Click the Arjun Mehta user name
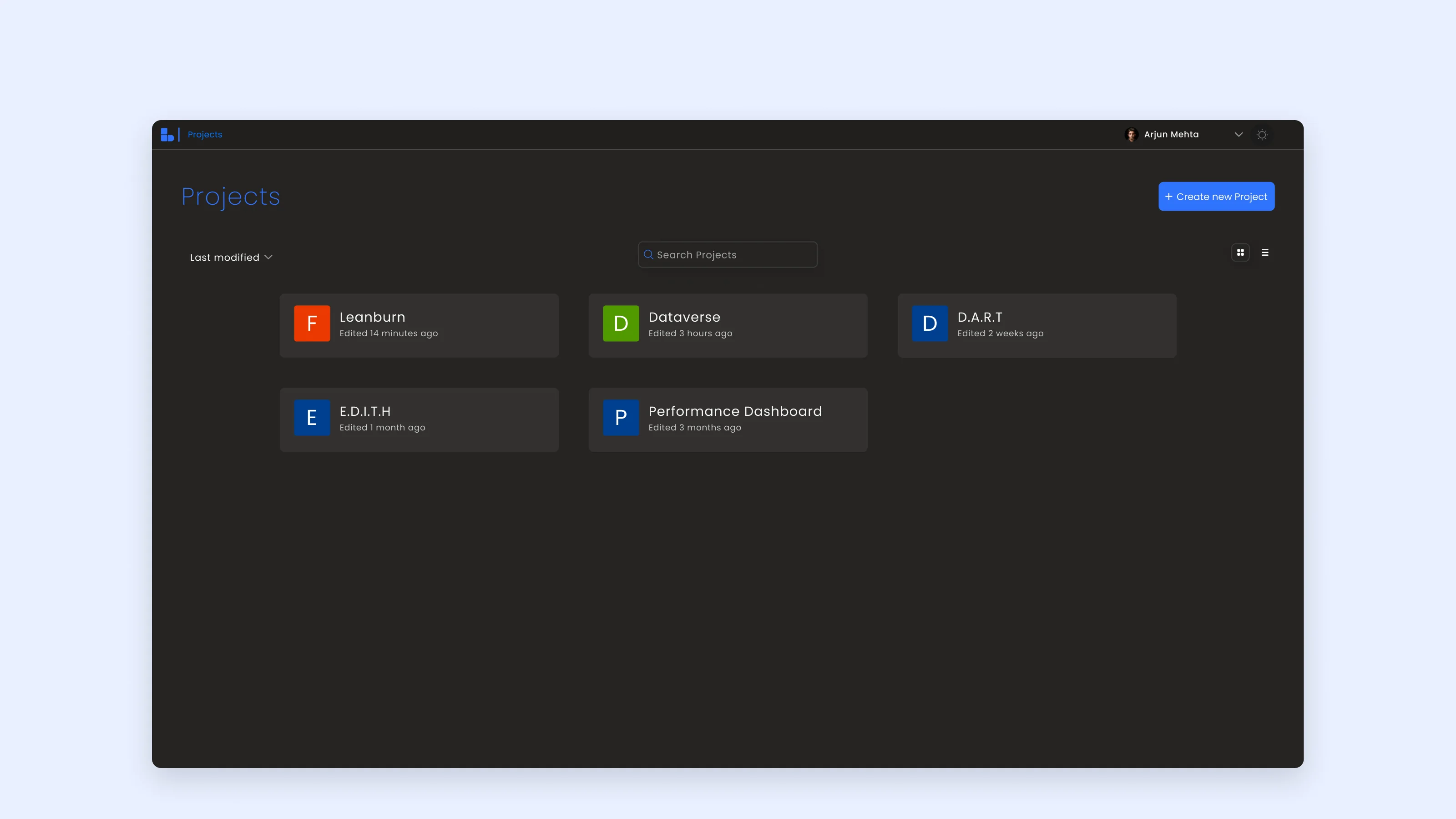Image resolution: width=1456 pixels, height=819 pixels. (x=1171, y=135)
